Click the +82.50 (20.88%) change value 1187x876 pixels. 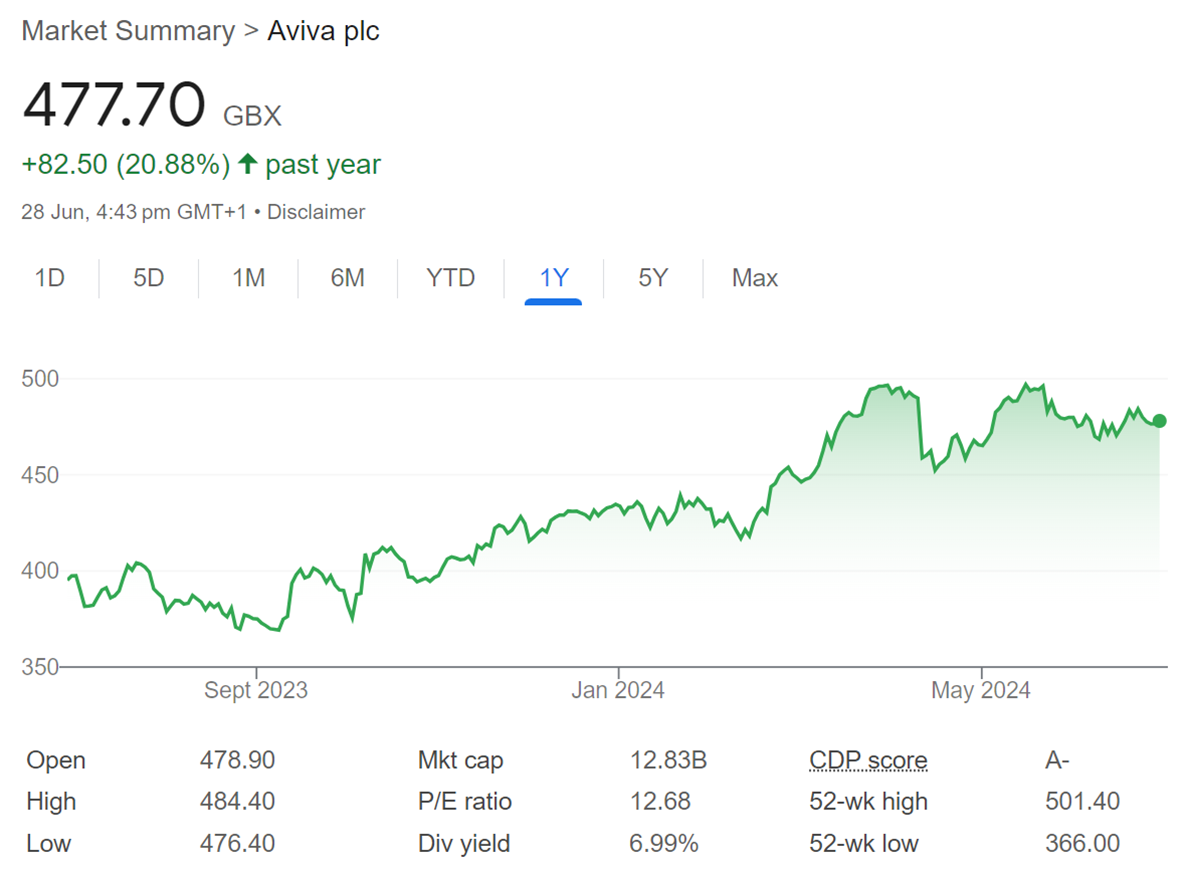pos(126,164)
